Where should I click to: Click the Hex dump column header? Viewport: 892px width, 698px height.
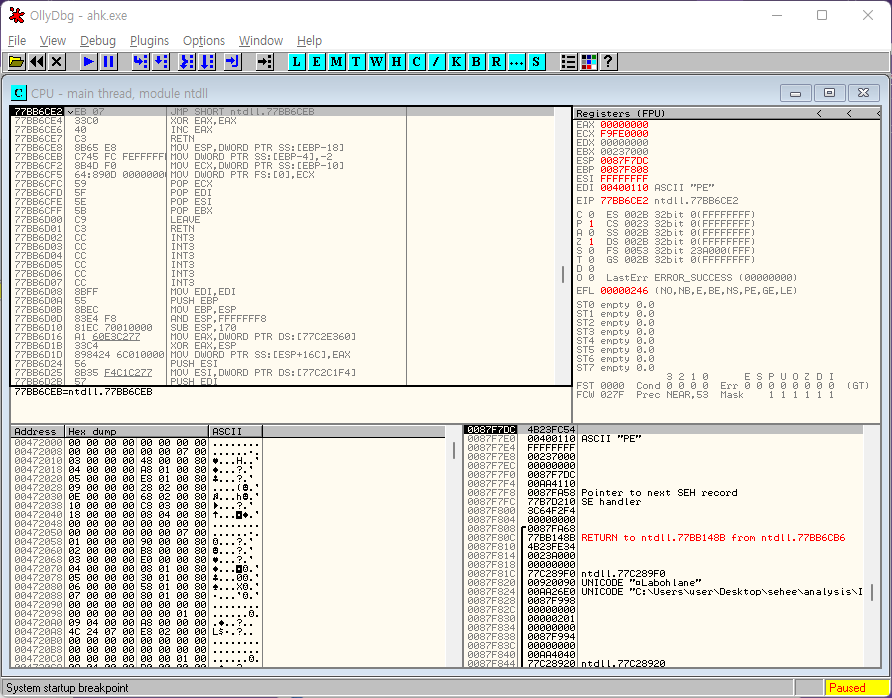pyautogui.click(x=137, y=431)
